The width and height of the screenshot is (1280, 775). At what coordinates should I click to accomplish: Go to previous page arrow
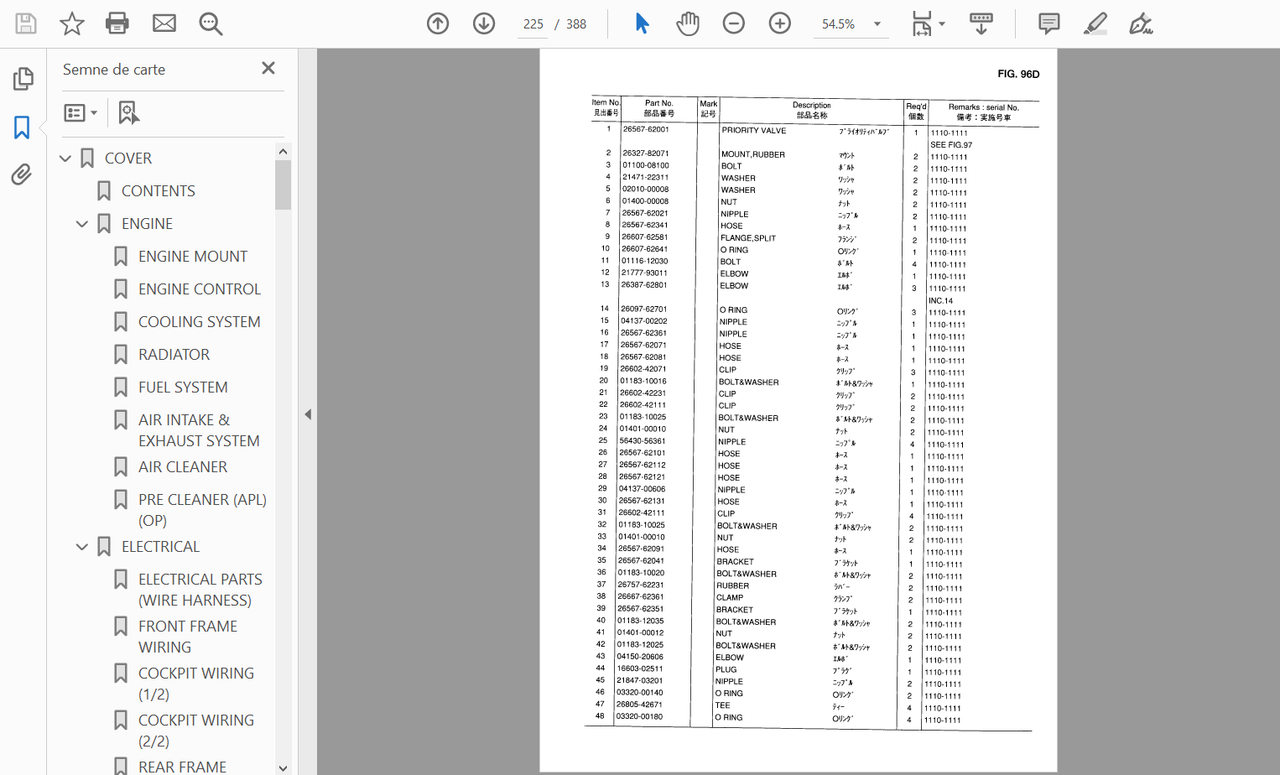click(437, 24)
